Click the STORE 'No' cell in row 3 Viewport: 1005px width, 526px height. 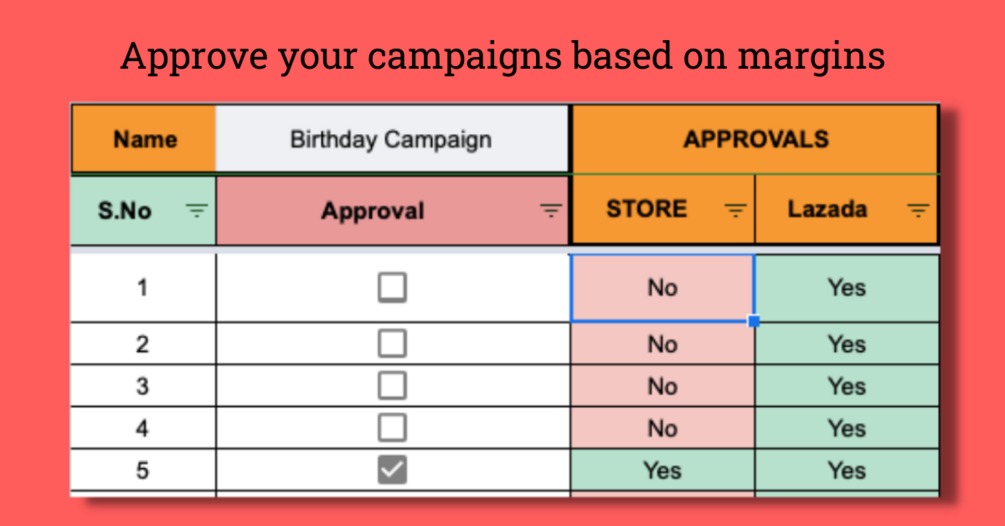(x=662, y=386)
